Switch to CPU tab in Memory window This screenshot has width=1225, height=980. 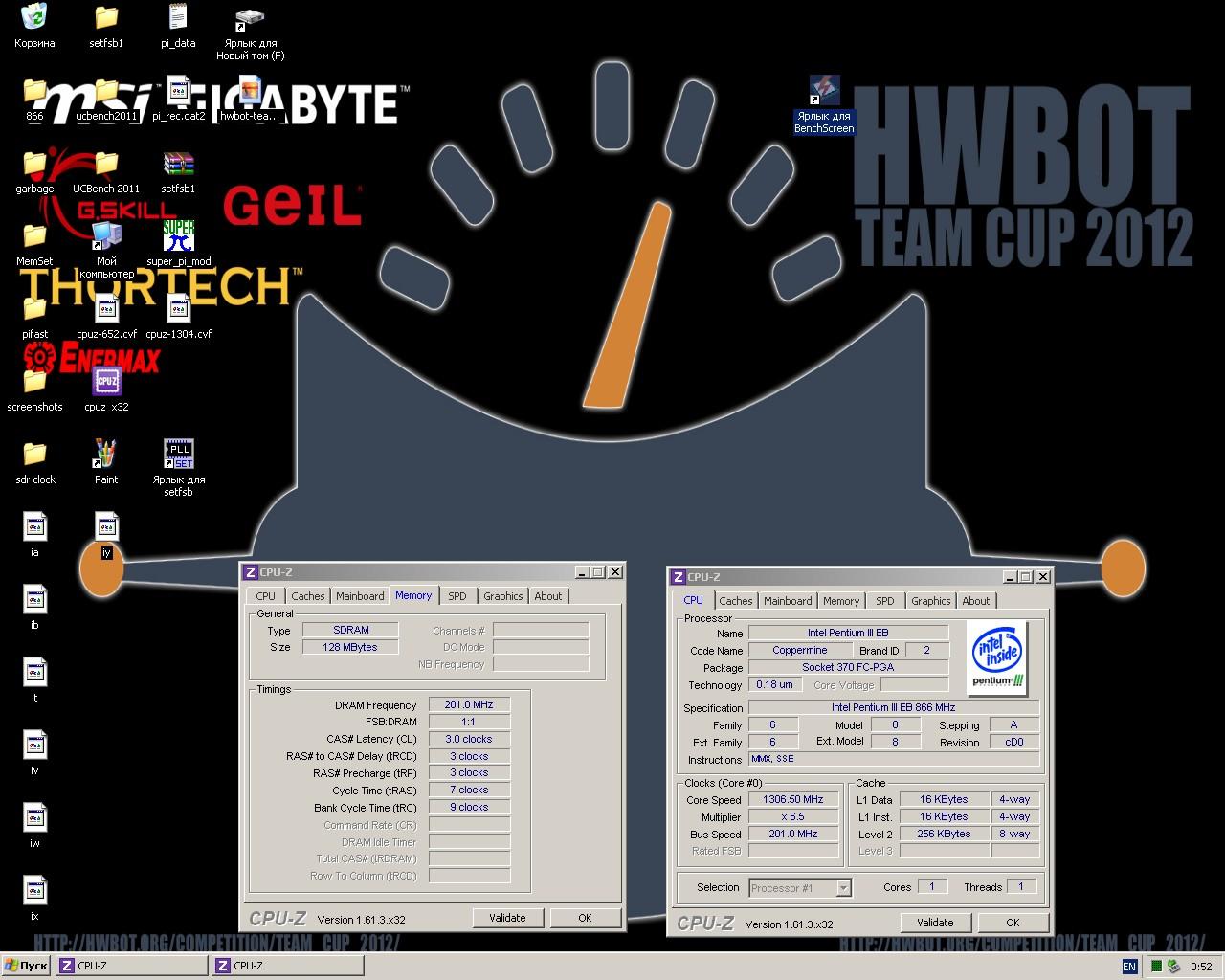click(x=265, y=596)
